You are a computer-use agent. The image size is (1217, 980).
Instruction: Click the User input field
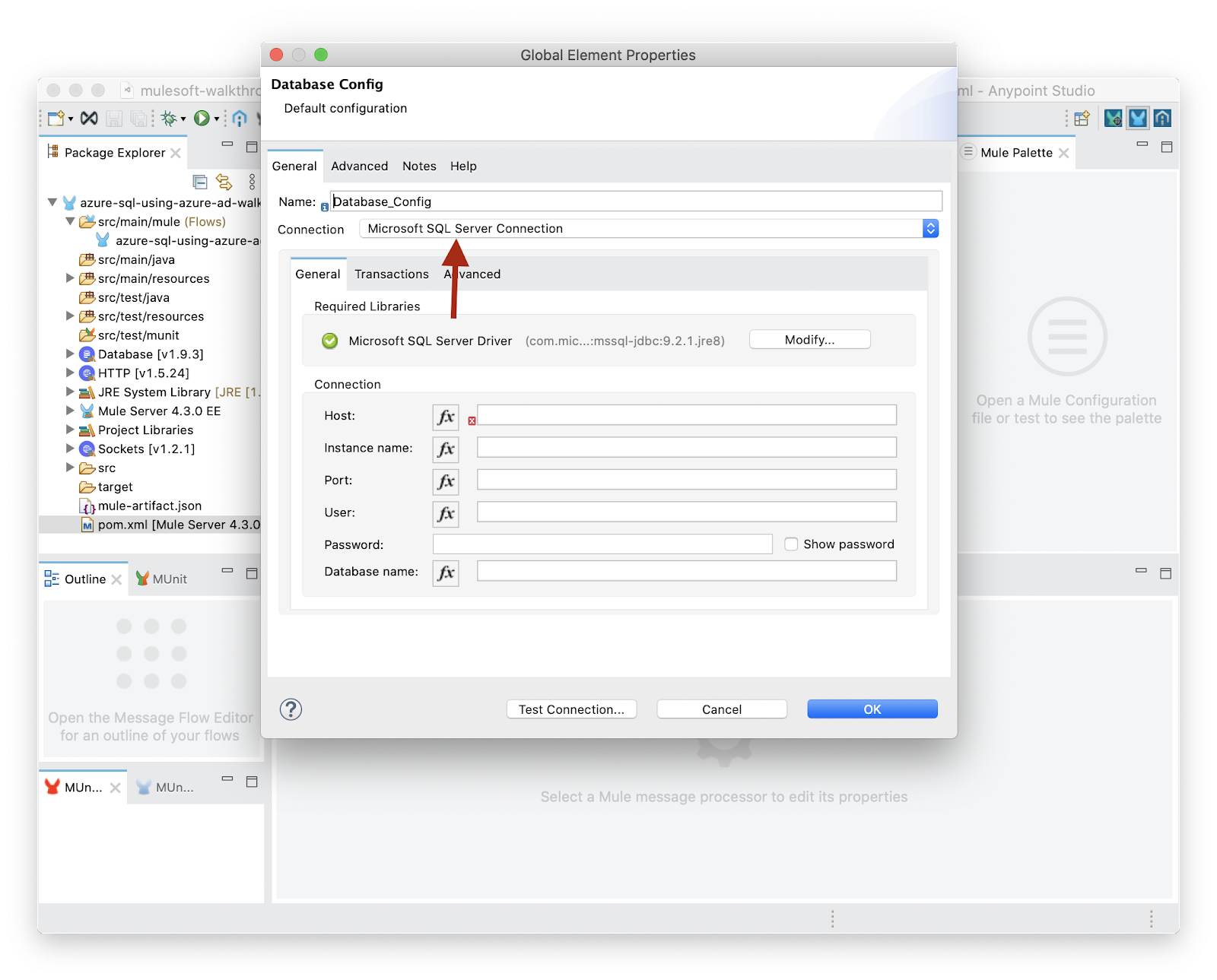point(686,512)
